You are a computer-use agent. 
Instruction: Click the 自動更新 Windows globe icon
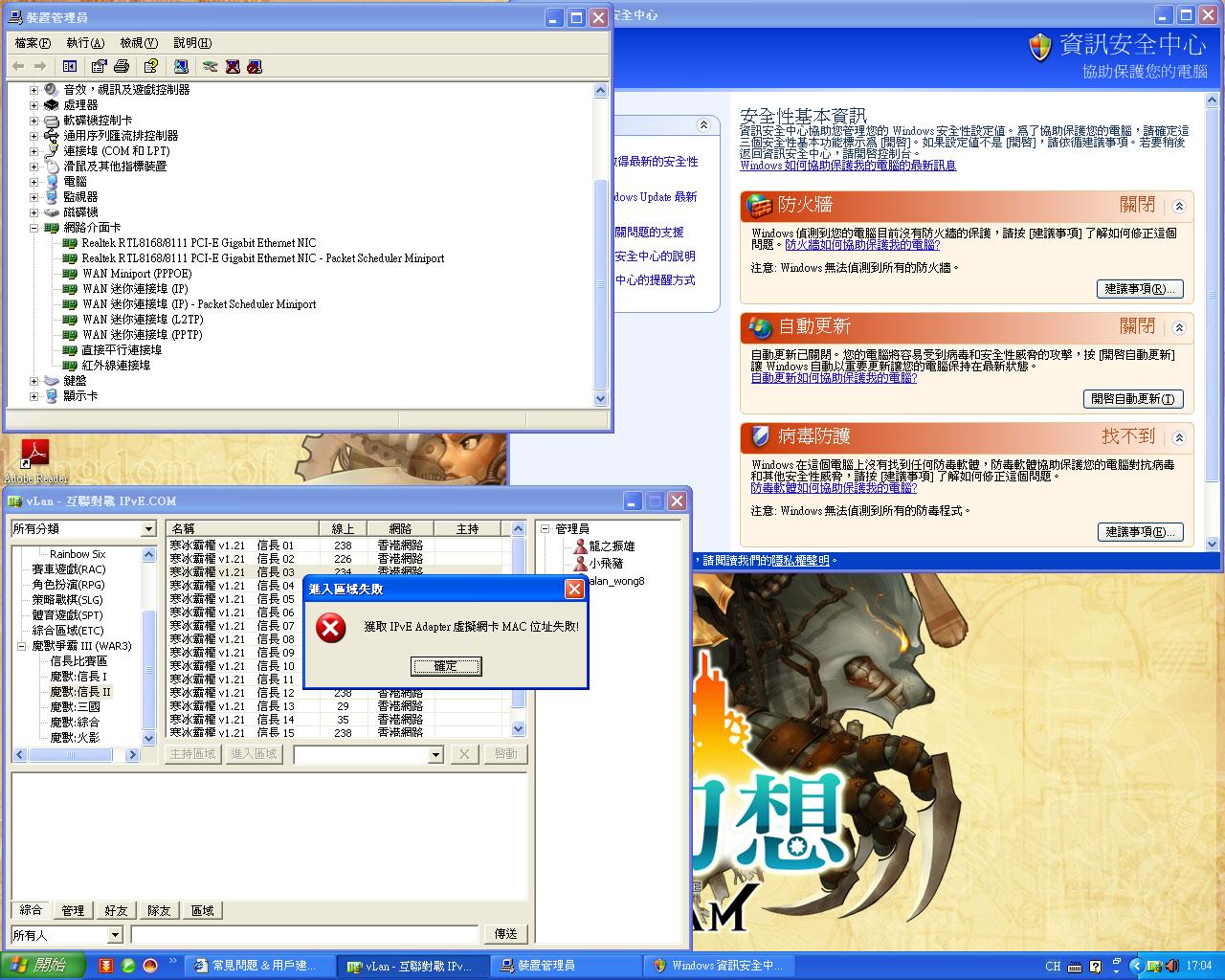(x=760, y=327)
